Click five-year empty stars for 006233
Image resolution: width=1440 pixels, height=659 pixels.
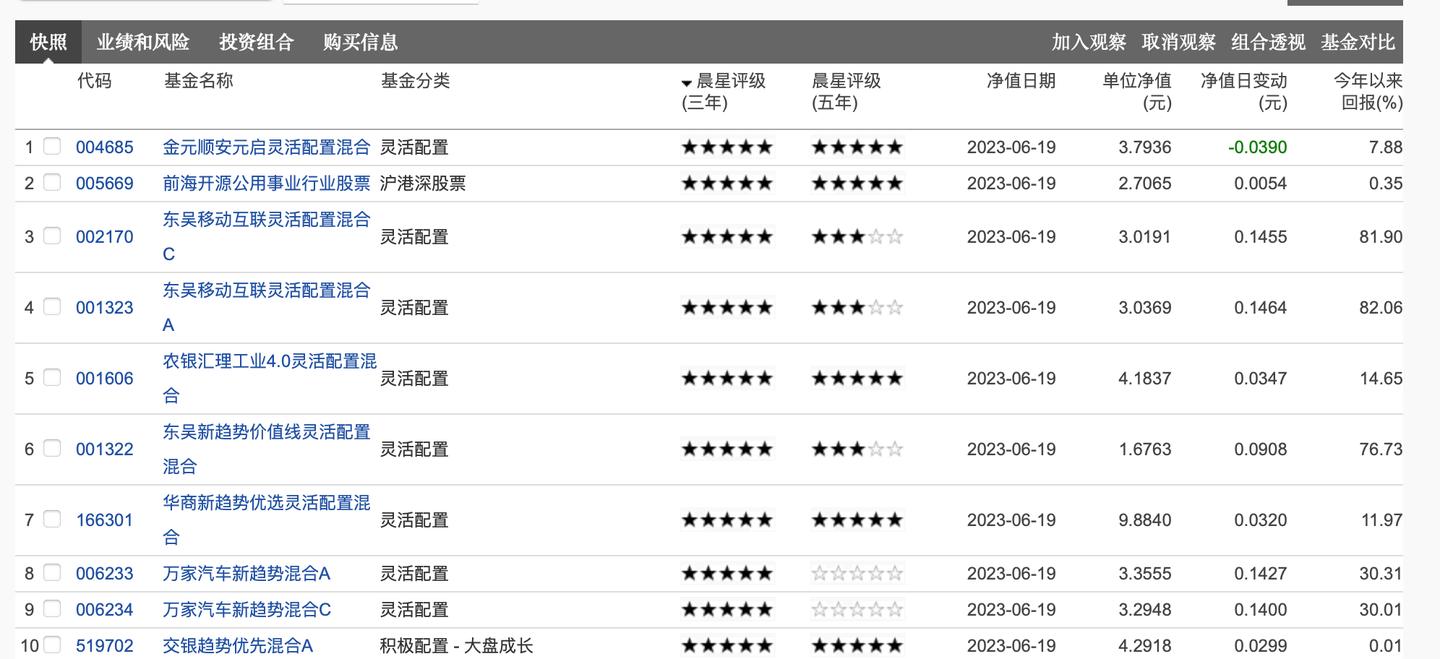coord(857,574)
